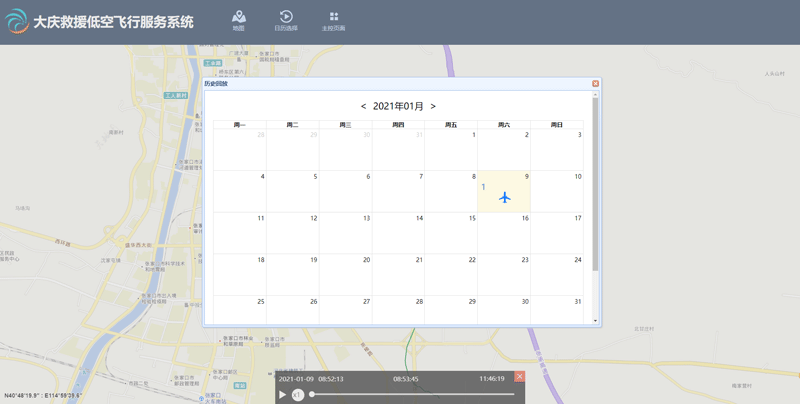Open the 地图 map view icon
800x404 pixels.
pos(238,20)
